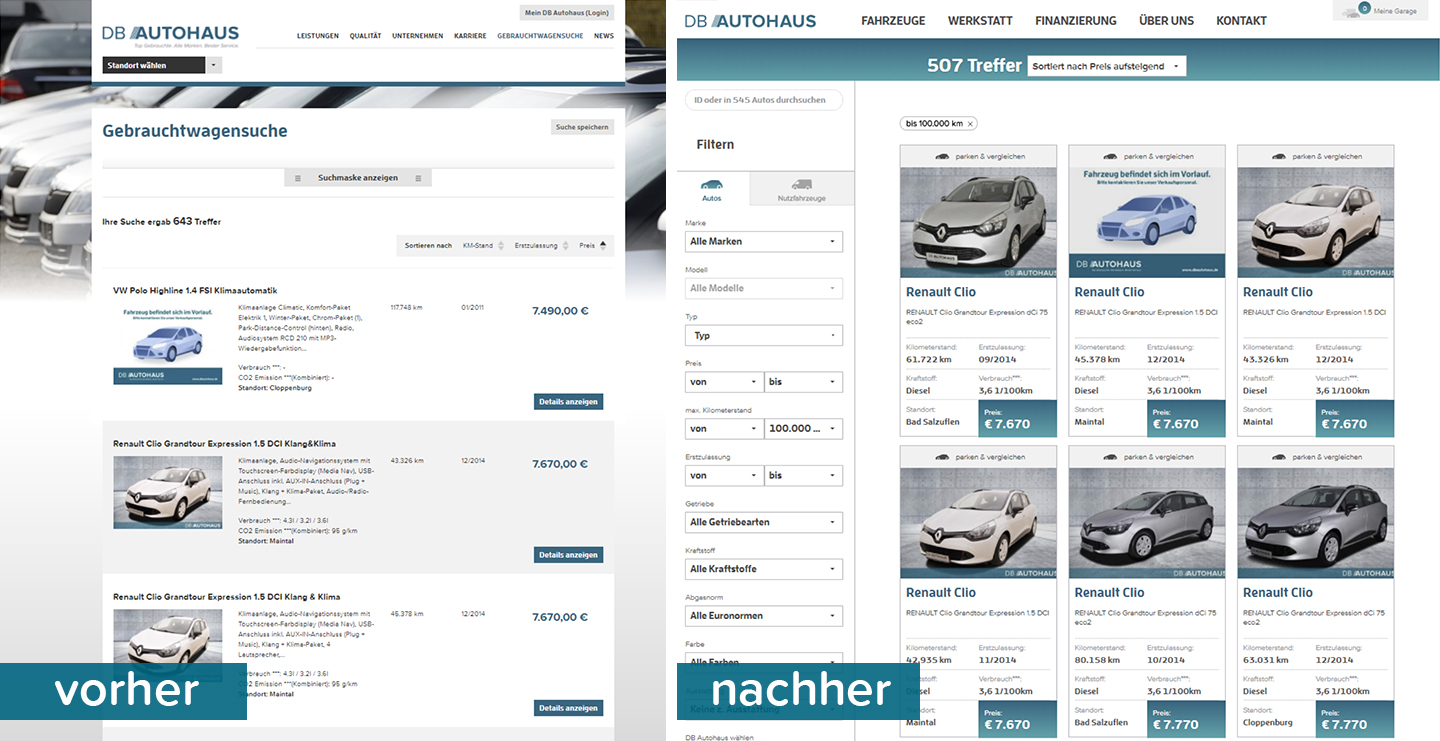This screenshot has width=1440, height=741.
Task: Go to the Werkstatt menu item
Action: pos(979,21)
